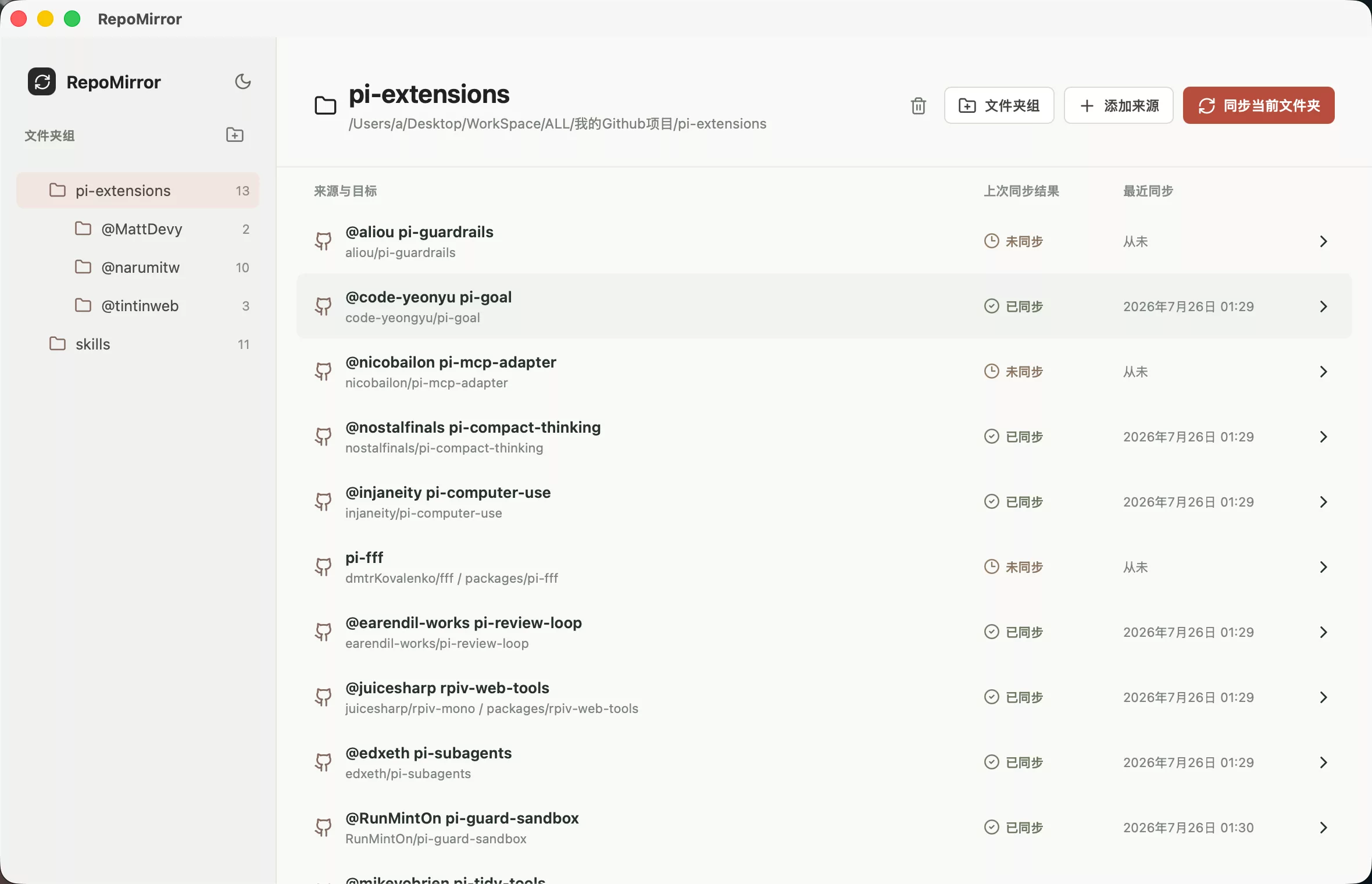Expand pi-mcp-adapter row chevron

1323,371
